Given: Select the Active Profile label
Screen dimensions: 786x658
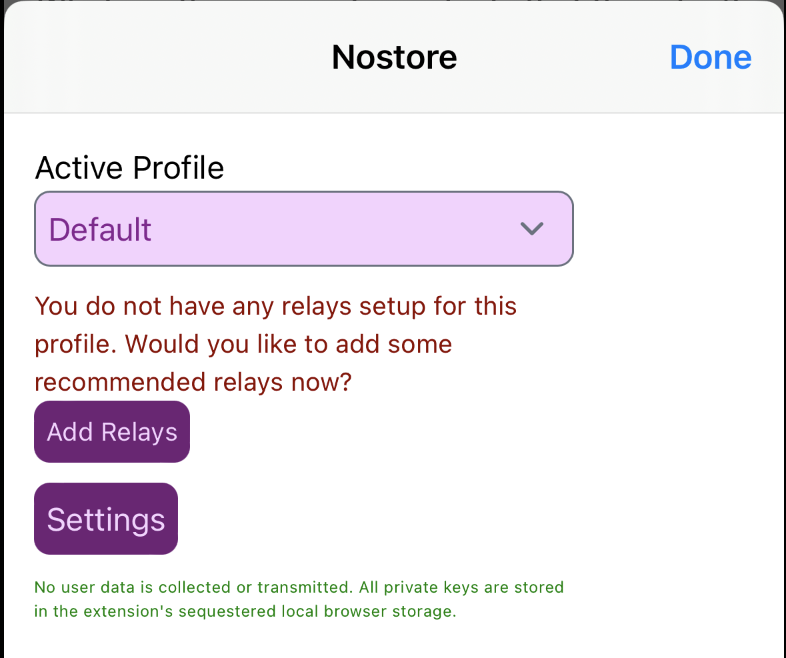Looking at the screenshot, I should 129,167.
